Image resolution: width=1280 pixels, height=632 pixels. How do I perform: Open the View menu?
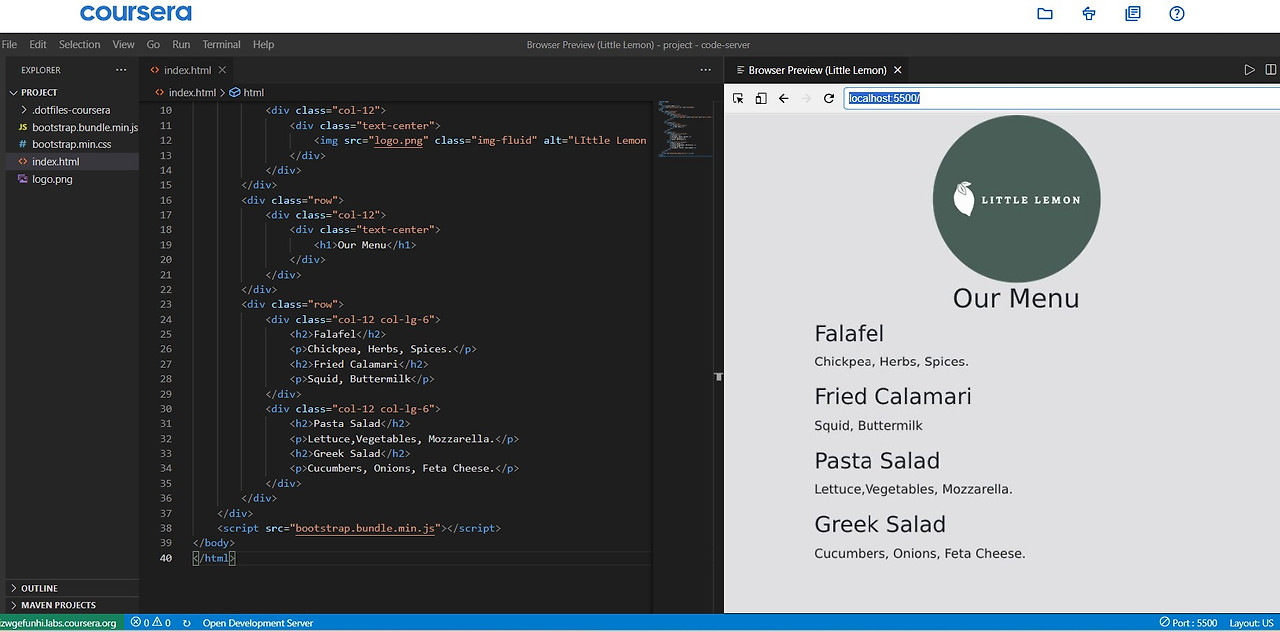click(x=123, y=44)
